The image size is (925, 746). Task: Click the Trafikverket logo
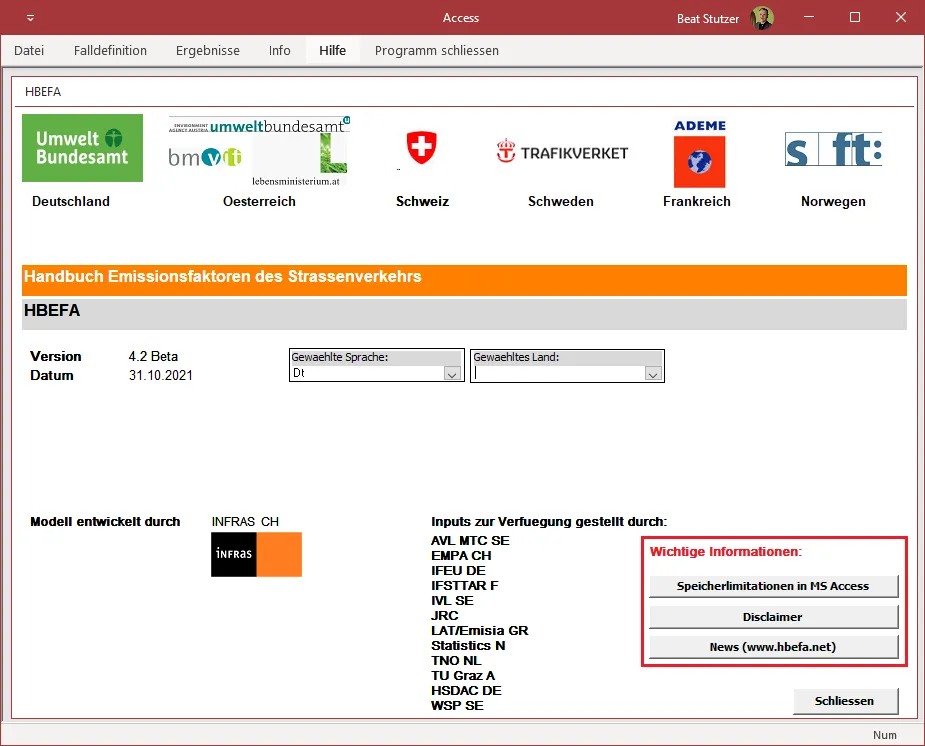point(562,152)
